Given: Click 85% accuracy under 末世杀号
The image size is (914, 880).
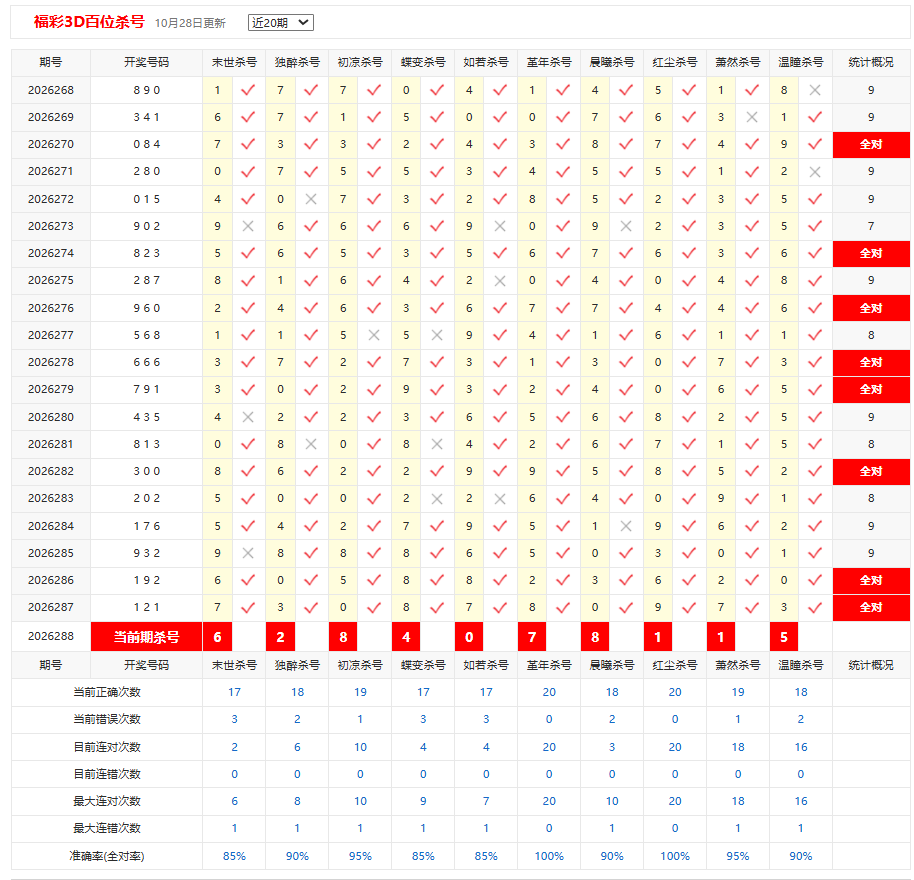Looking at the screenshot, I should [x=234, y=856].
